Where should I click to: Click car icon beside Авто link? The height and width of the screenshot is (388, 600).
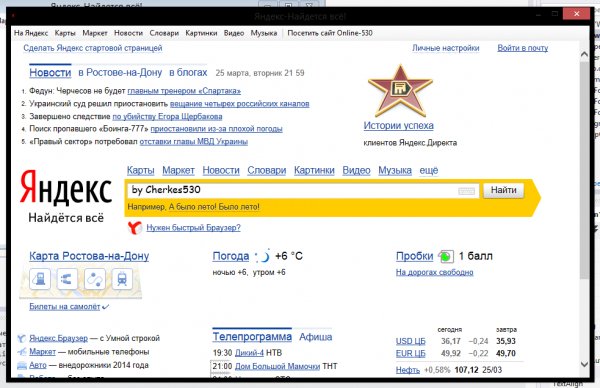(22, 365)
